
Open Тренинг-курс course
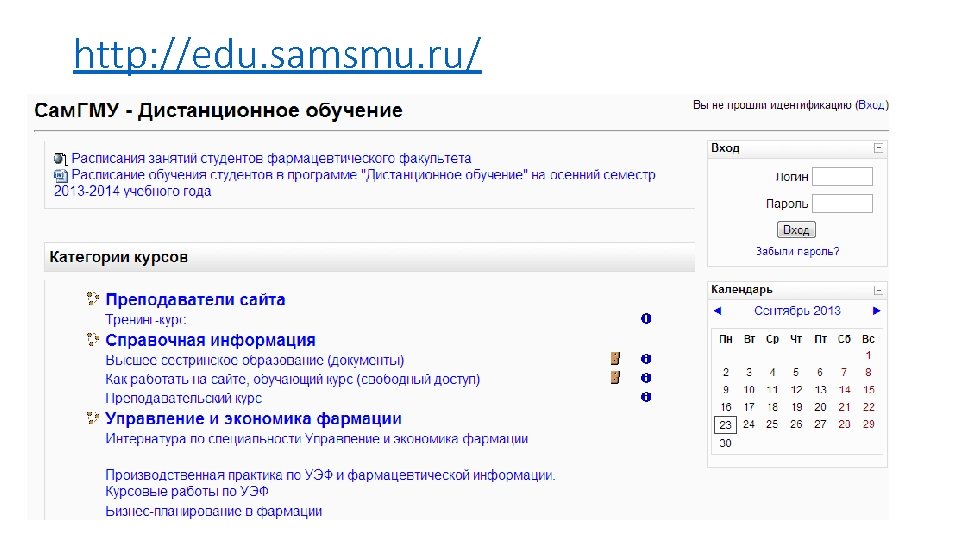[x=146, y=319]
